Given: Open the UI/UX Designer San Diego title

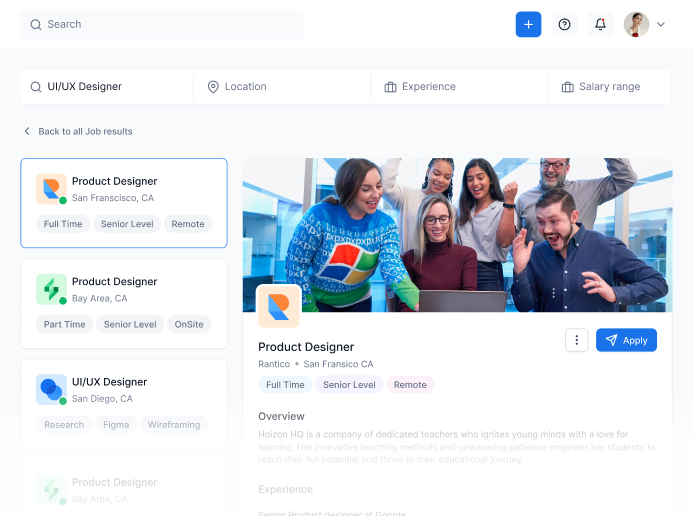Looking at the screenshot, I should (x=110, y=382).
